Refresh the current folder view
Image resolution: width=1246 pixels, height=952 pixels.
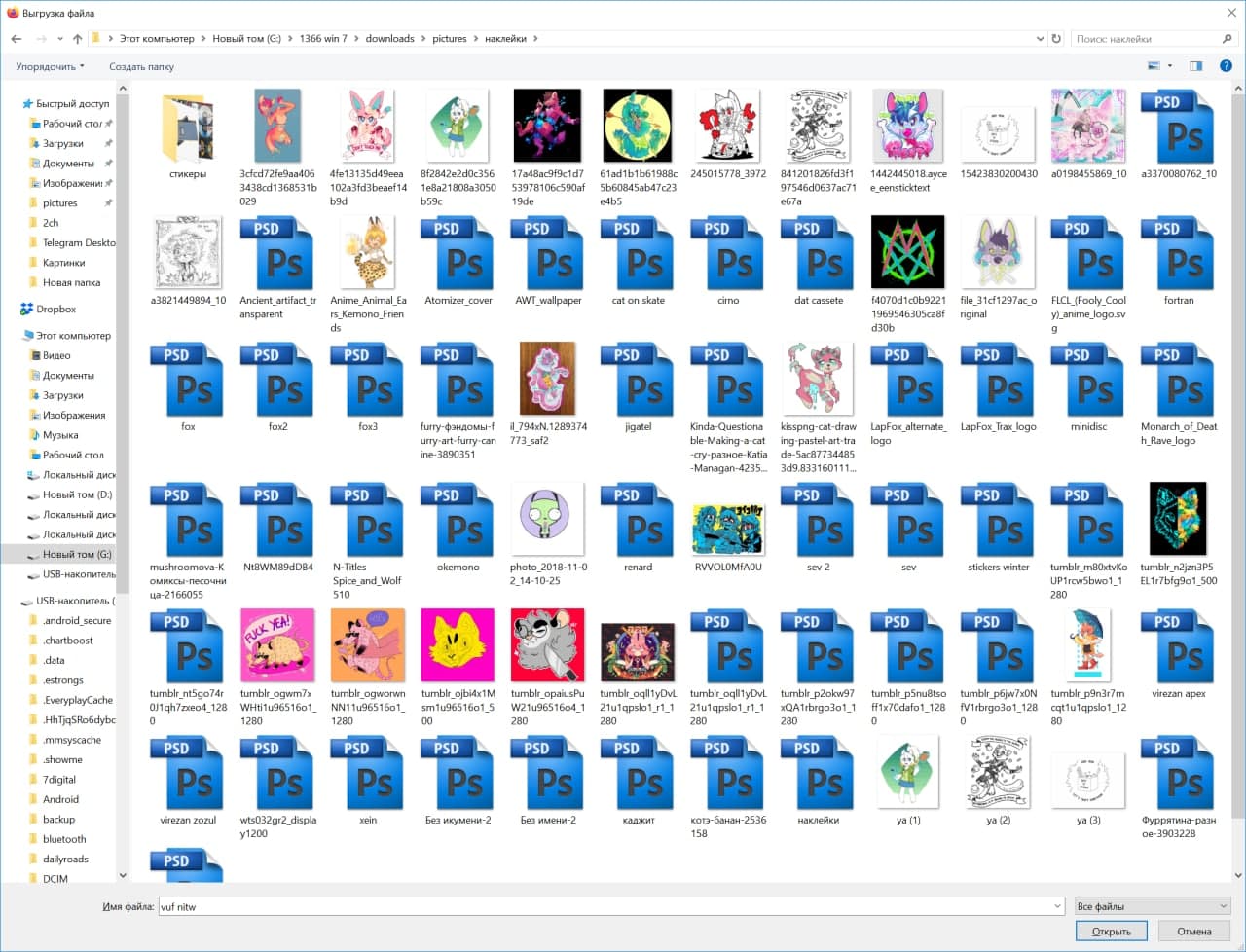click(1056, 39)
